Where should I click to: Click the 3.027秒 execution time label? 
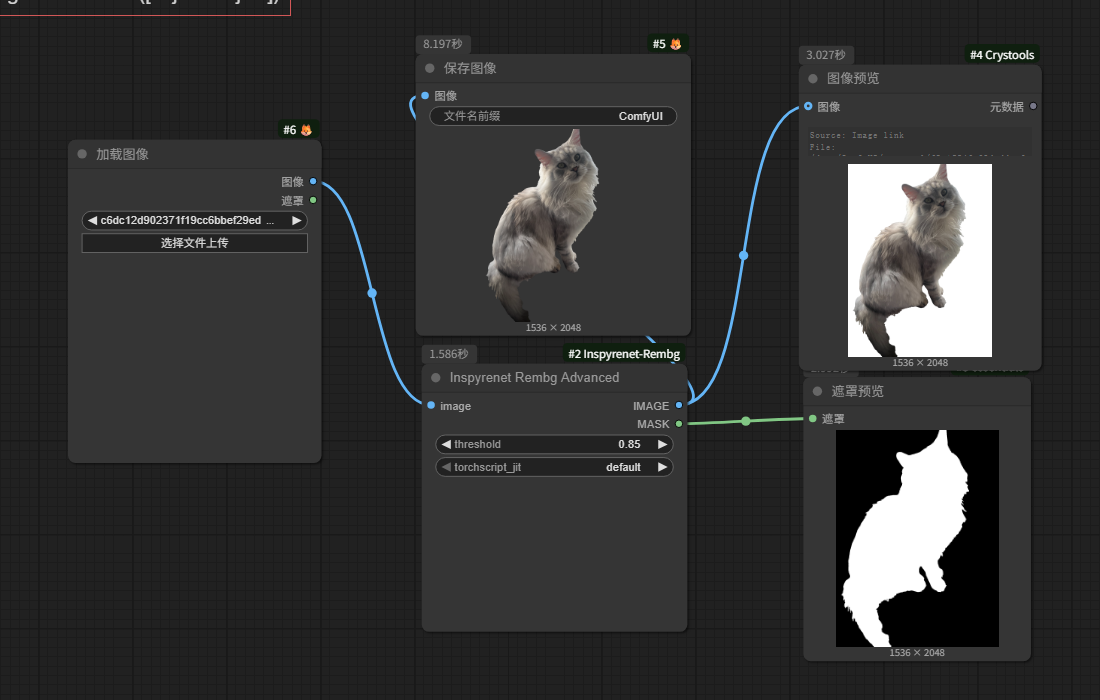coord(826,55)
